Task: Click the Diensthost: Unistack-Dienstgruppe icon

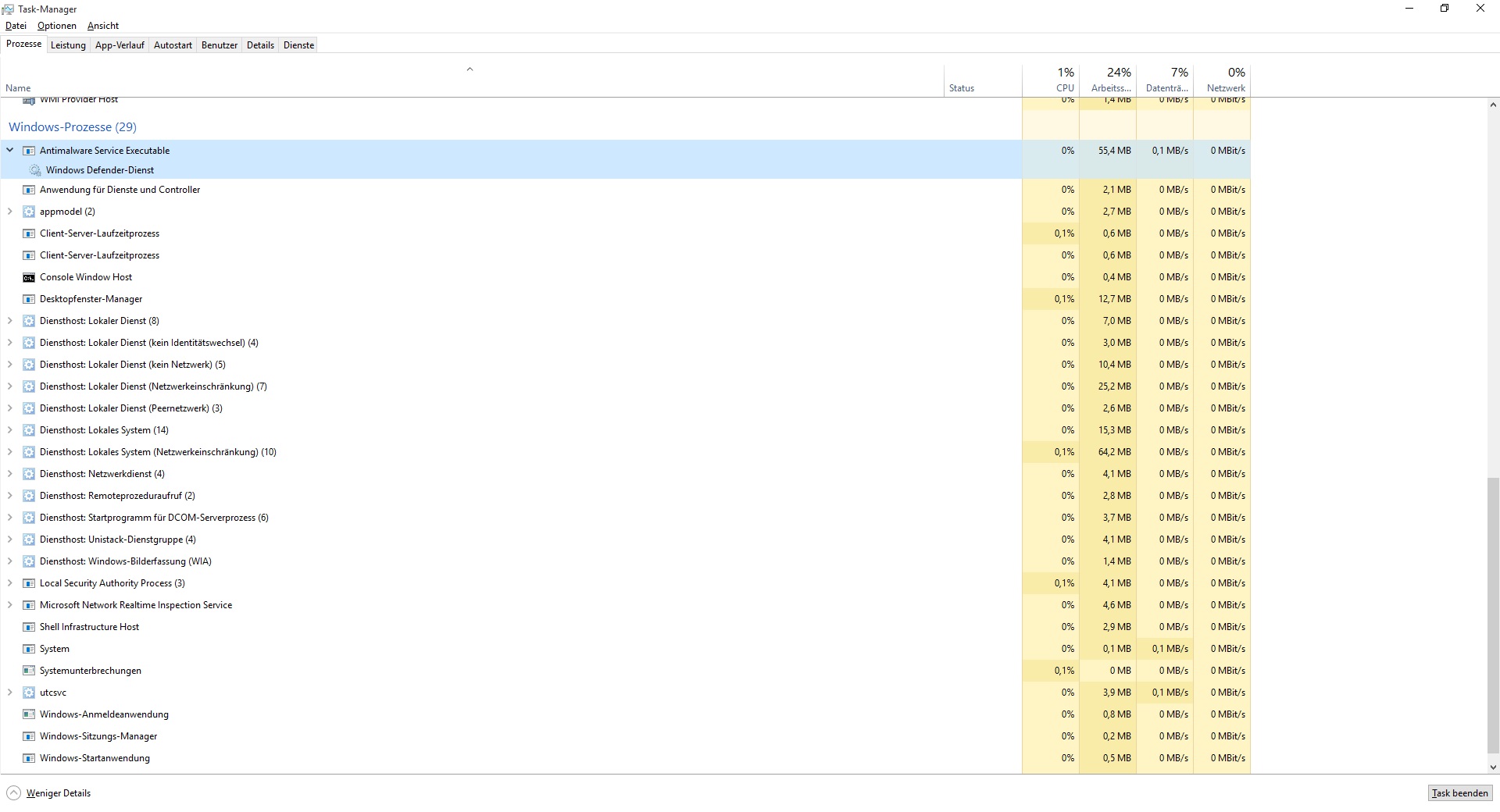Action: (x=29, y=540)
